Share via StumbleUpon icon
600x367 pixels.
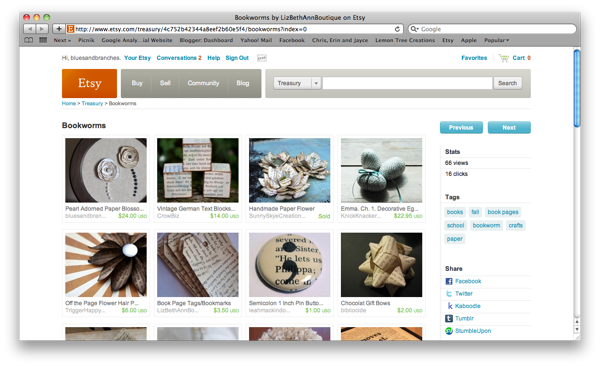click(x=449, y=331)
